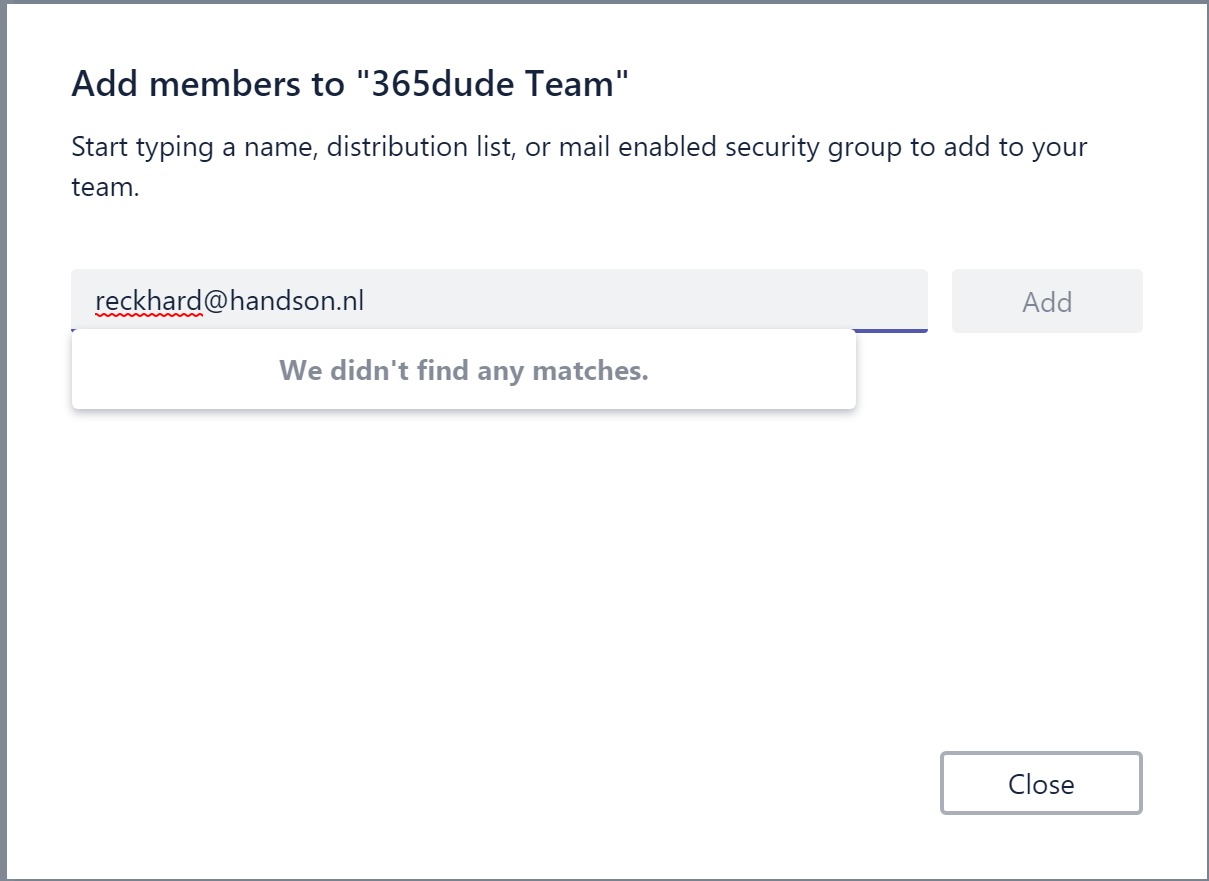Click 'Add members' words in the heading
The image size is (1209, 881).
click(x=178, y=84)
